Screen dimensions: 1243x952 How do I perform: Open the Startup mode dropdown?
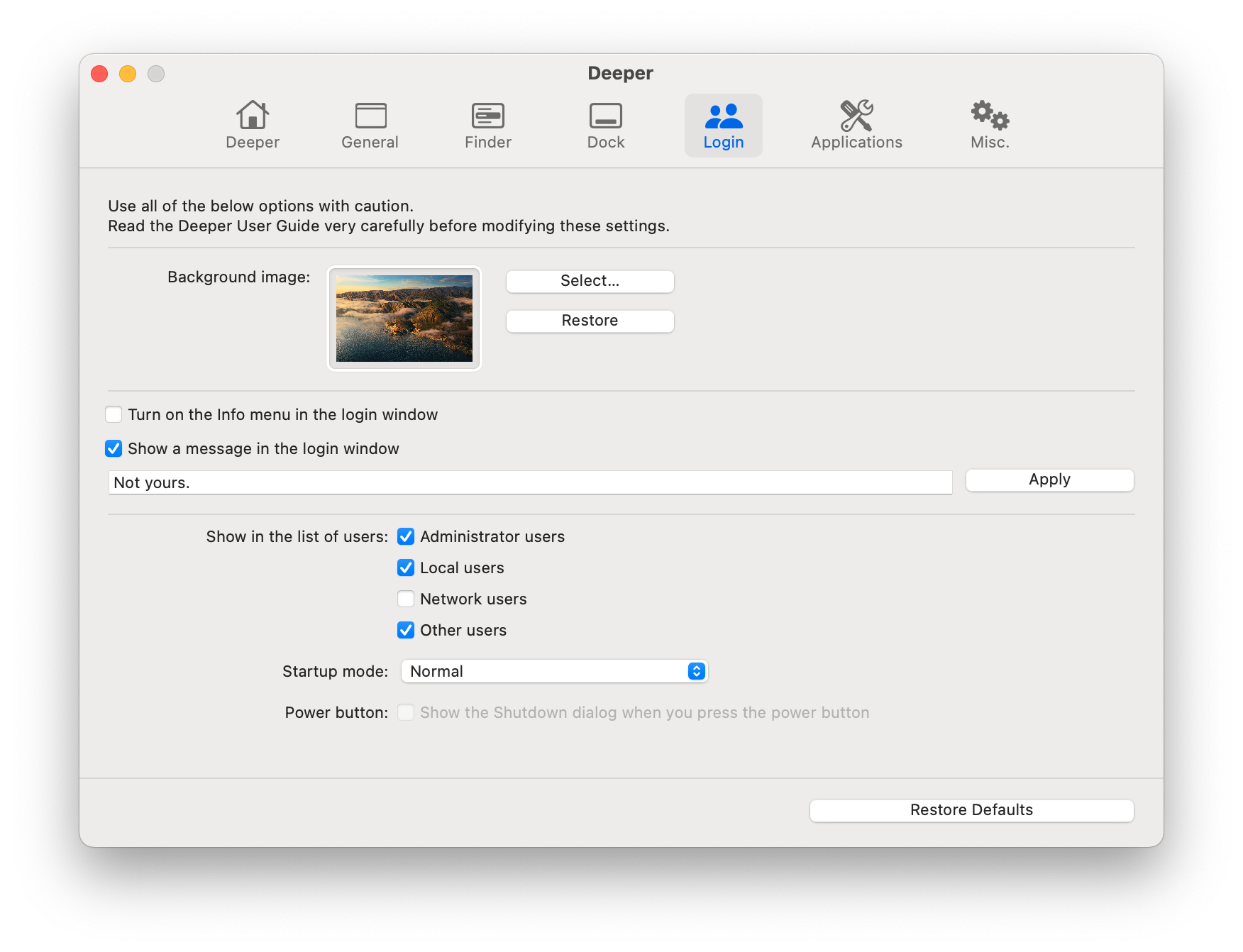554,671
